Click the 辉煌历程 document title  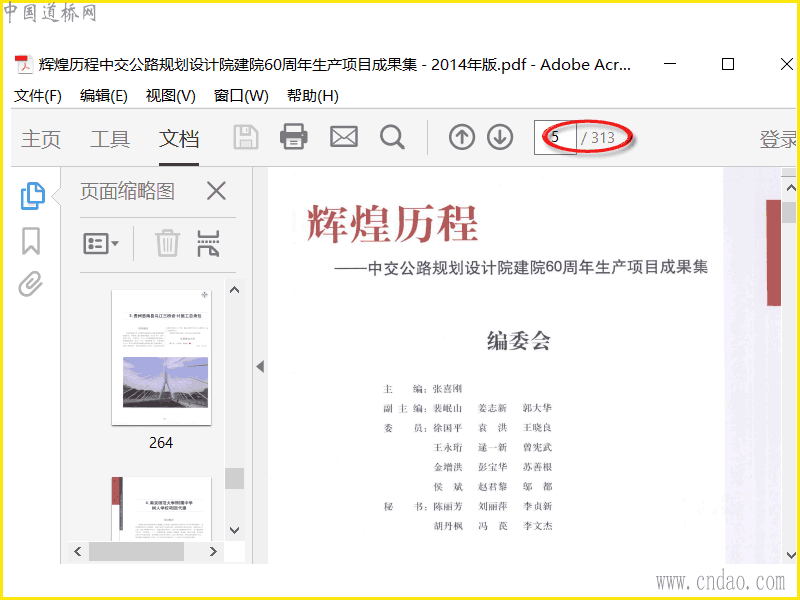pos(392,223)
